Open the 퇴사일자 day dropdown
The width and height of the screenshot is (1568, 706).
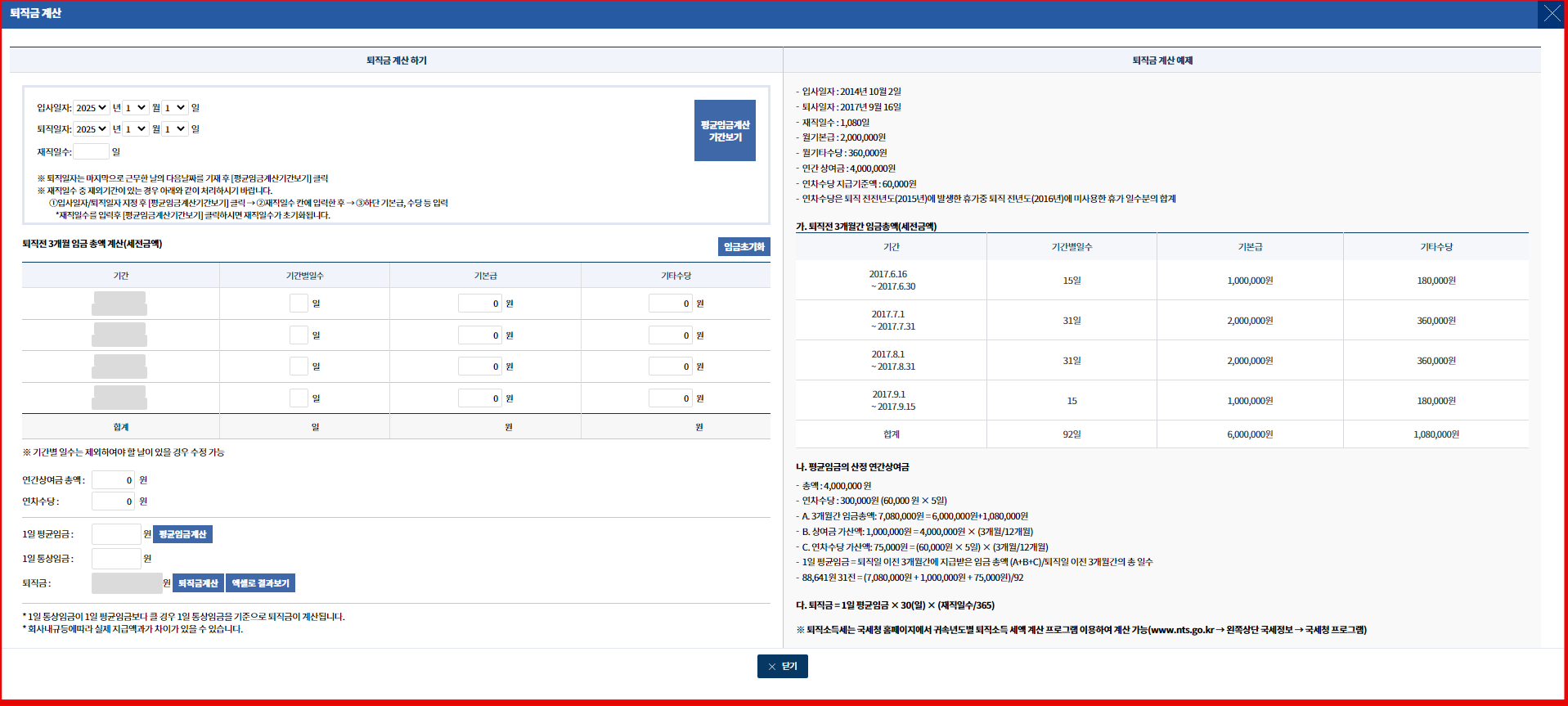point(175,129)
